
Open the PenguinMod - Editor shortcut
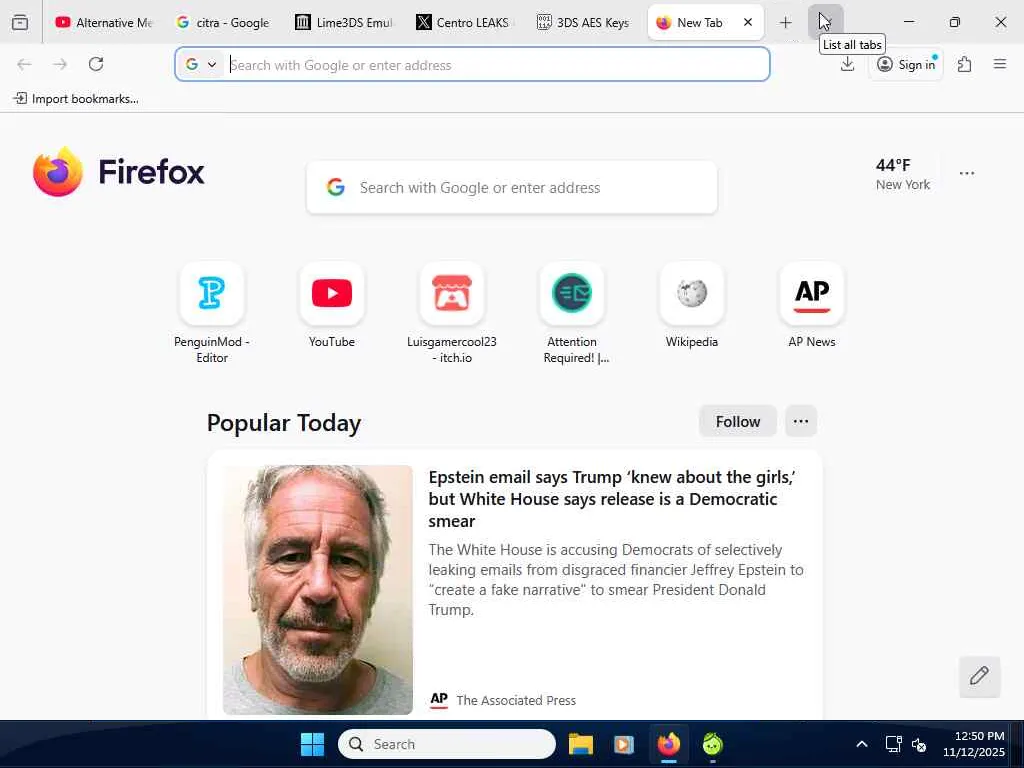212,313
